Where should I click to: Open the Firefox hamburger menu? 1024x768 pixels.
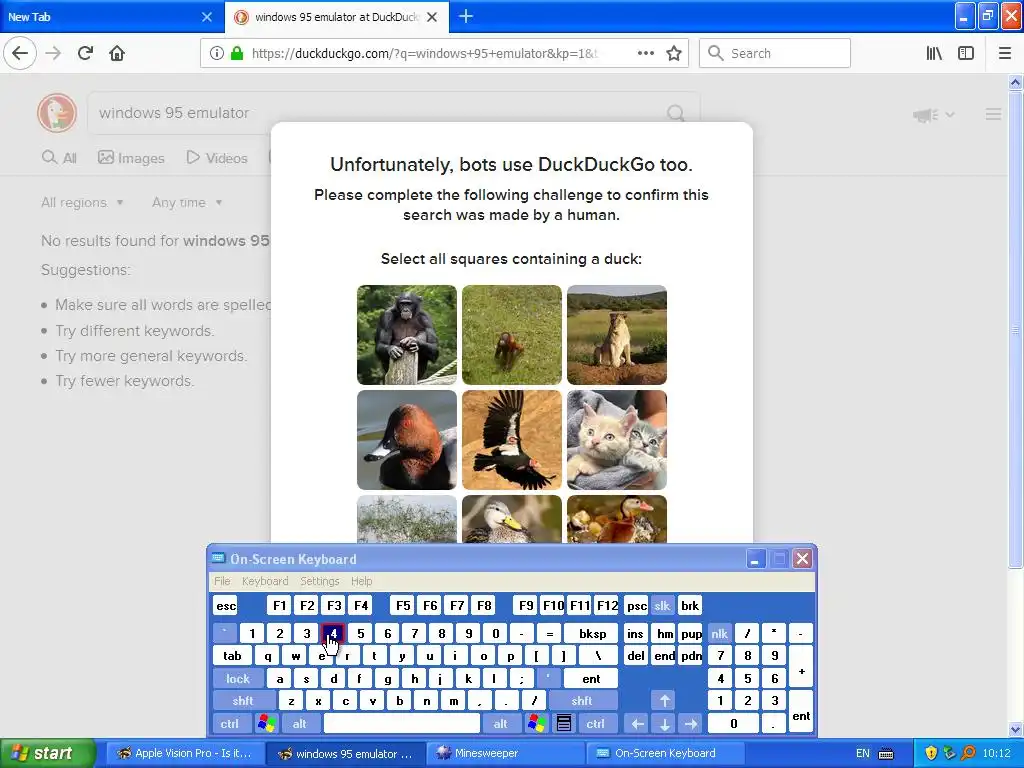click(1005, 53)
